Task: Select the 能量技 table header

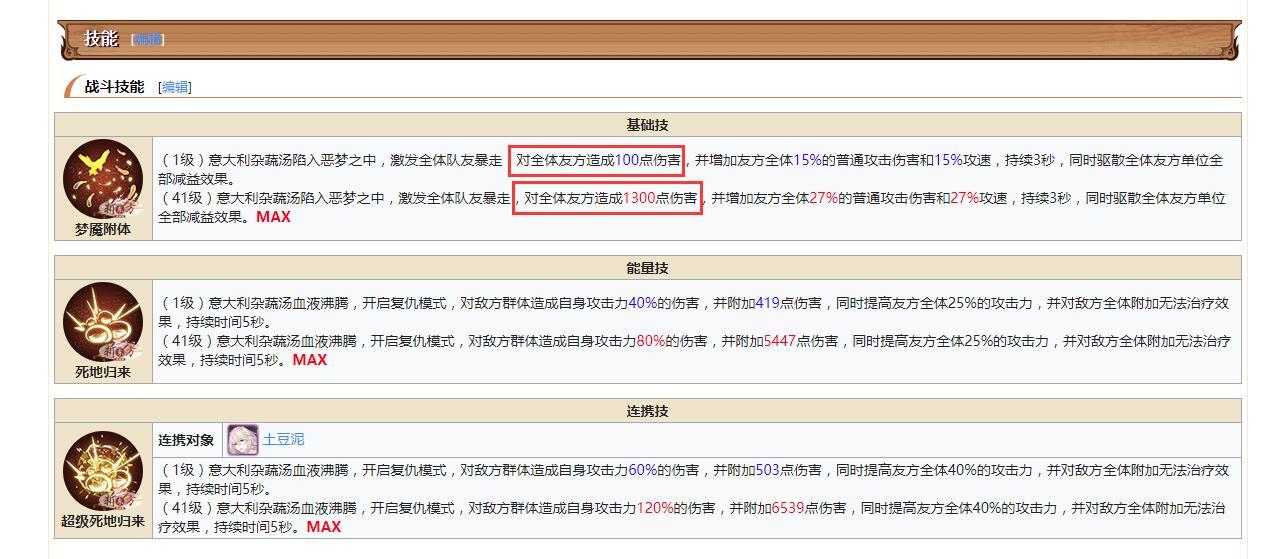Action: click(x=648, y=268)
